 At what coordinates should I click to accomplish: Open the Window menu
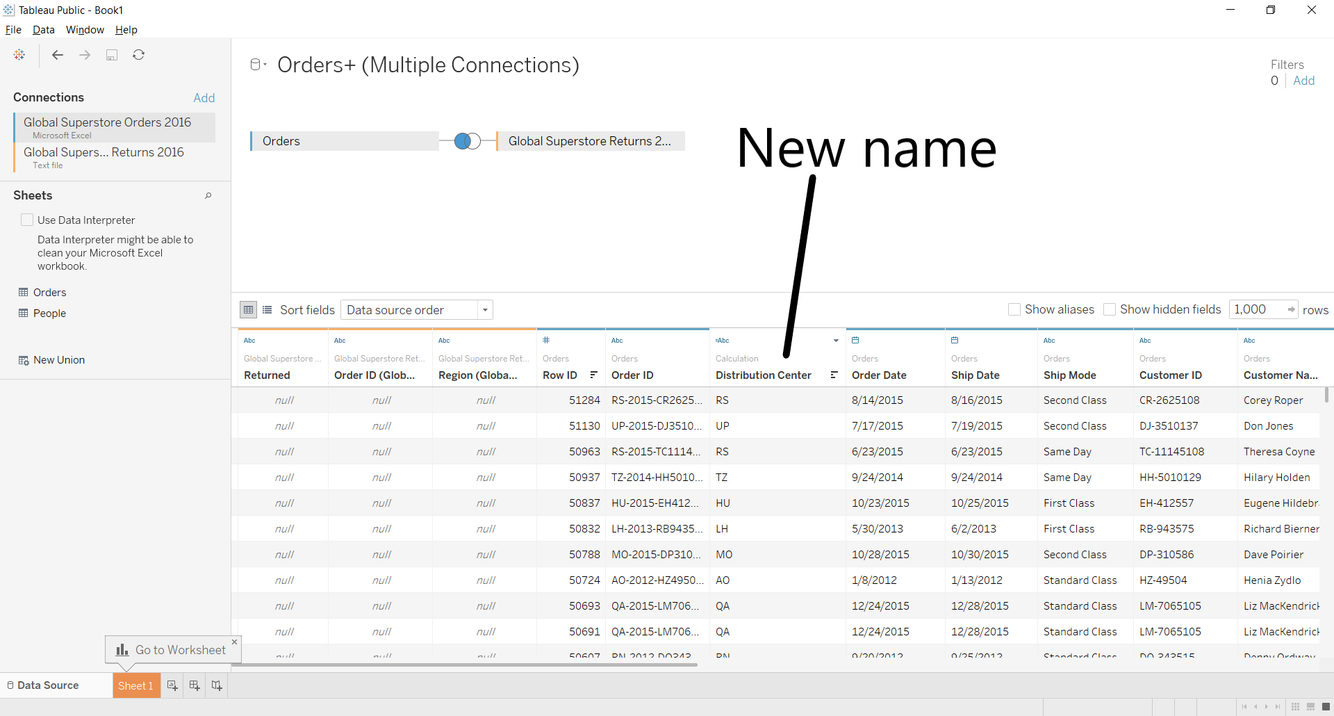point(84,30)
